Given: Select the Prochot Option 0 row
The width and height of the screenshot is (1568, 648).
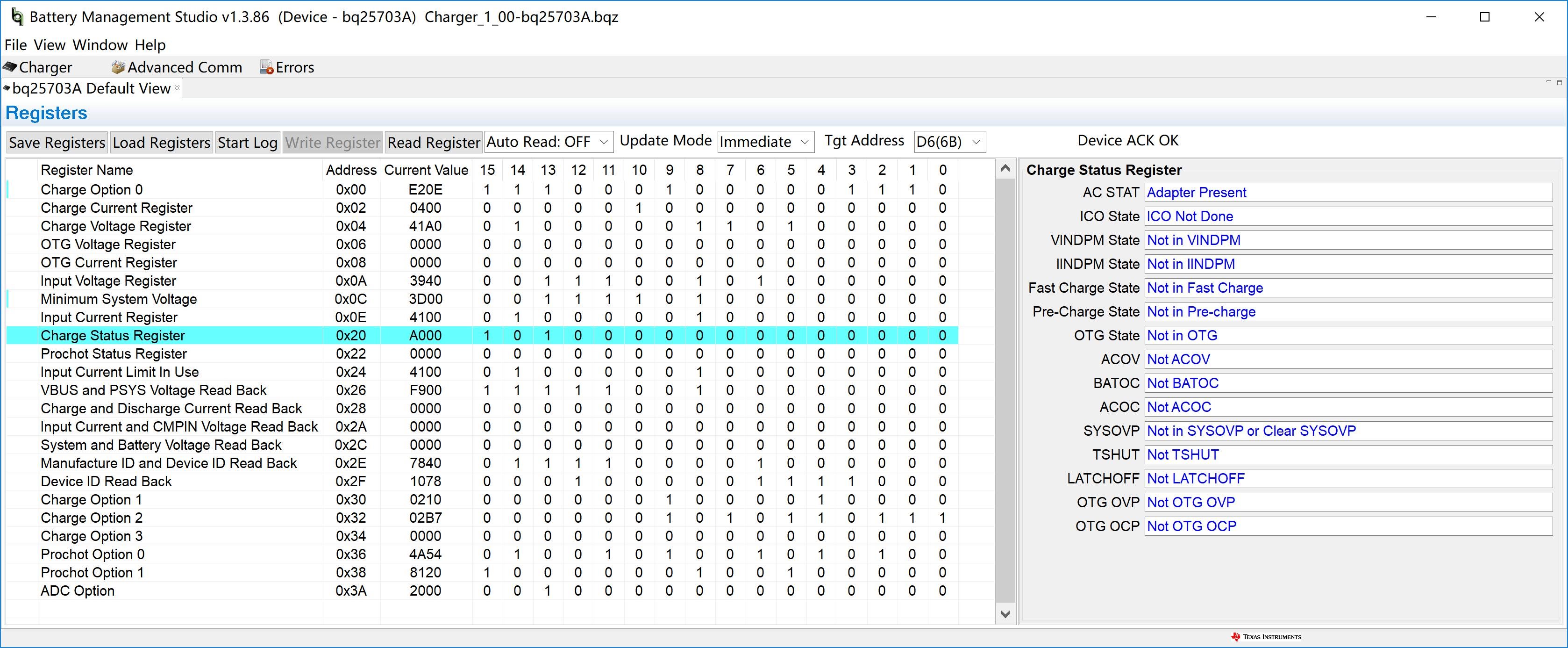Looking at the screenshot, I should [x=482, y=554].
